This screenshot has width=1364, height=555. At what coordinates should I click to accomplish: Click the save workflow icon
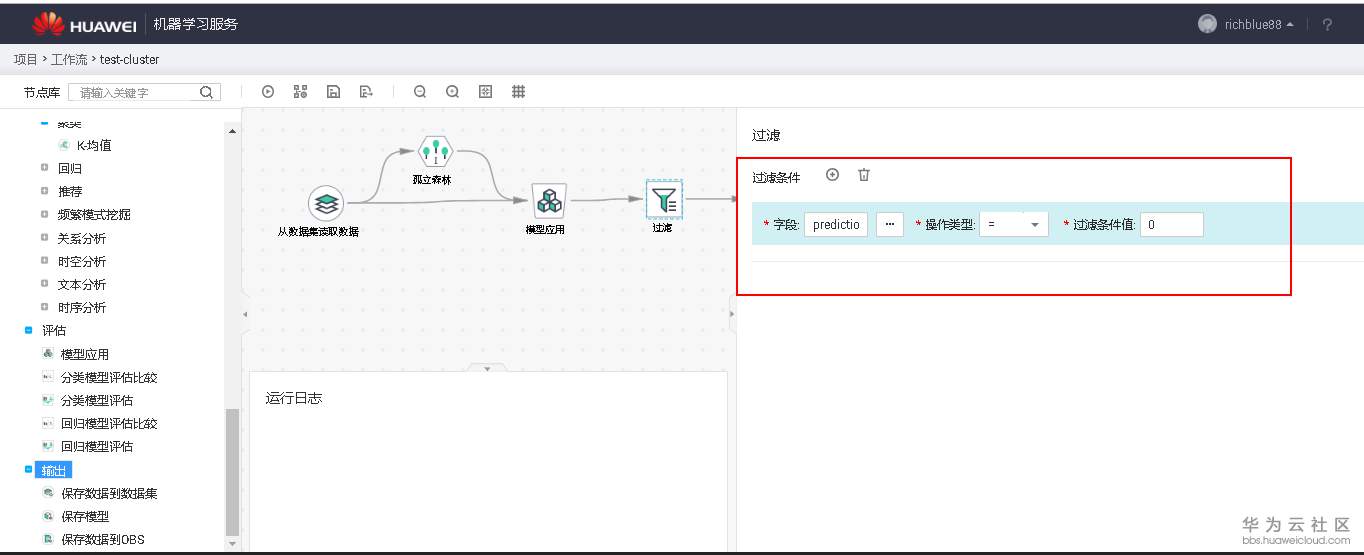(333, 92)
